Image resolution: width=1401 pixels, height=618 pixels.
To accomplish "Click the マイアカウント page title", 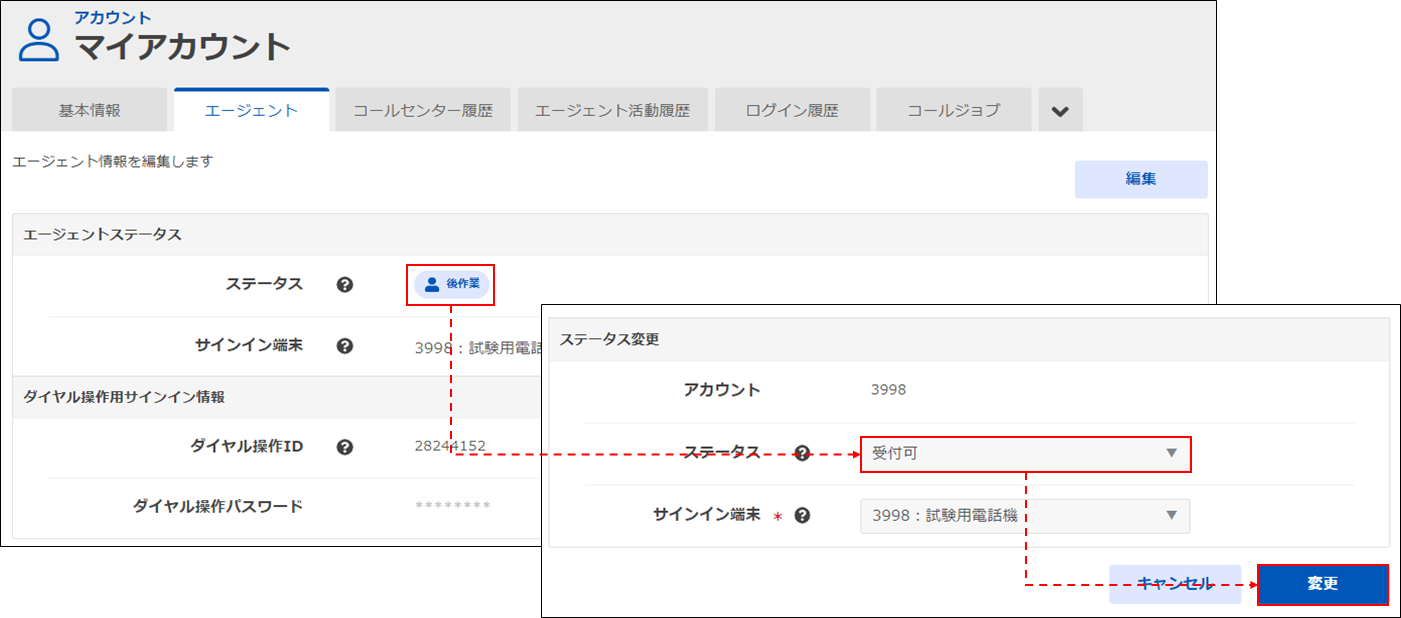I will (x=183, y=47).
